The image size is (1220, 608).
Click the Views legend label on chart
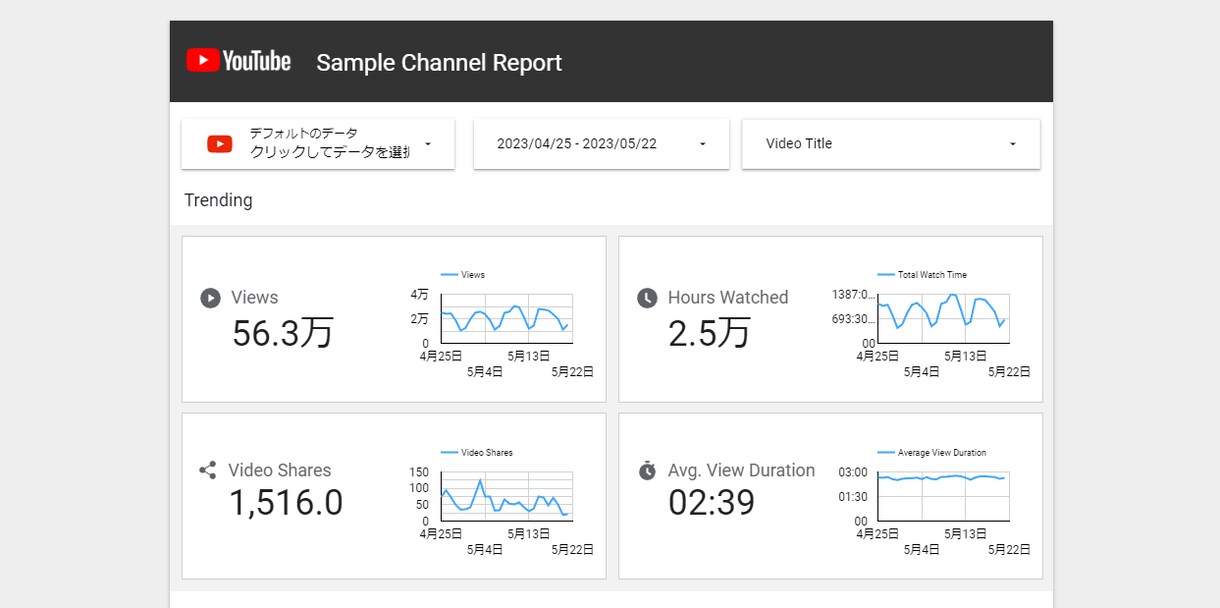[x=473, y=275]
